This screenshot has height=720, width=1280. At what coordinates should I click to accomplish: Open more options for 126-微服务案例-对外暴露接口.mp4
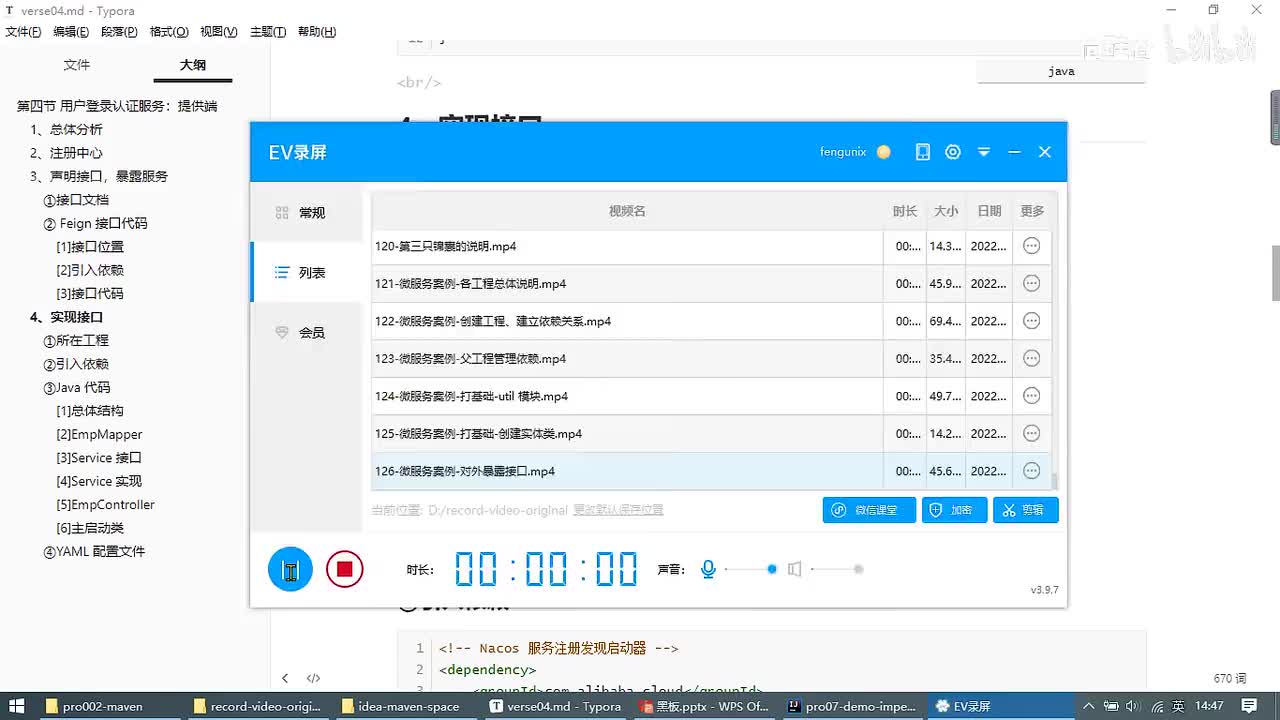pos(1032,471)
